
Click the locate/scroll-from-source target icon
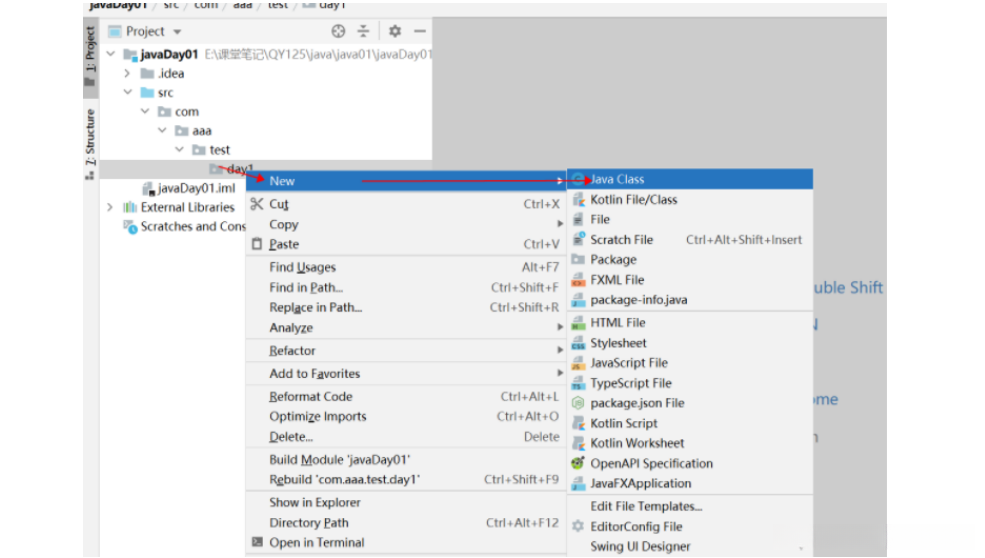(338, 31)
